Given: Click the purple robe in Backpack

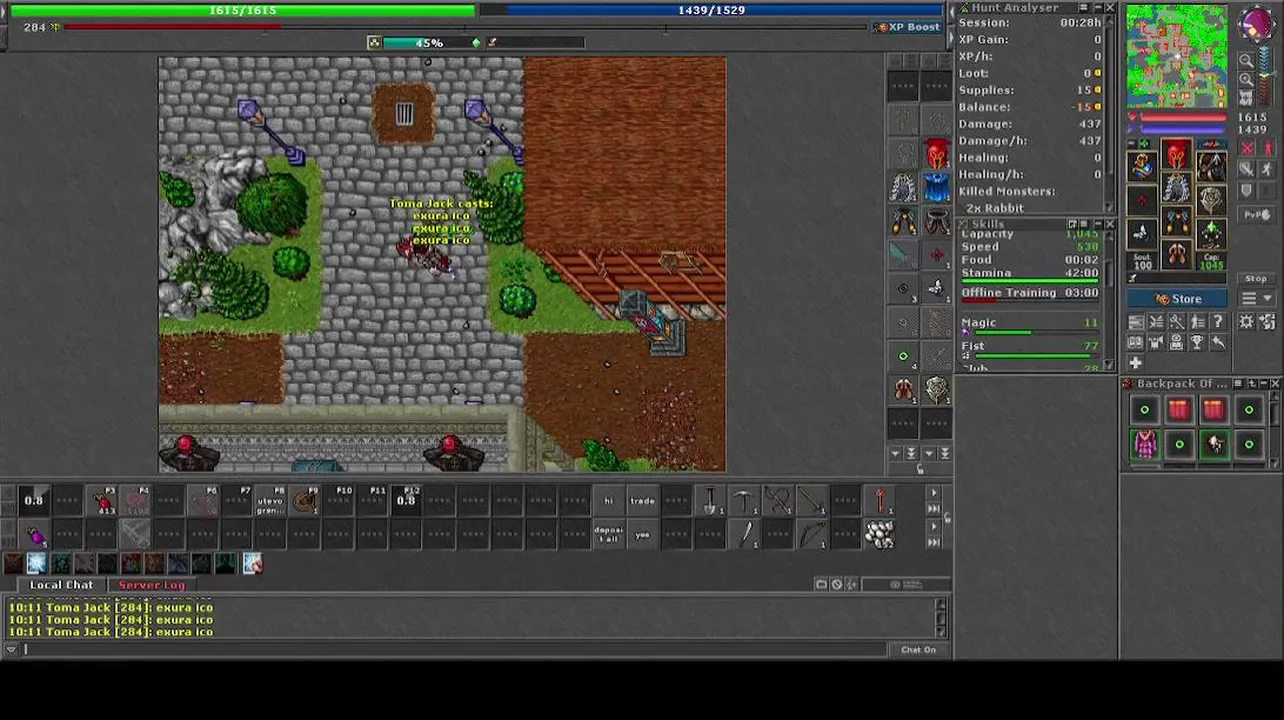Looking at the screenshot, I should 1145,444.
